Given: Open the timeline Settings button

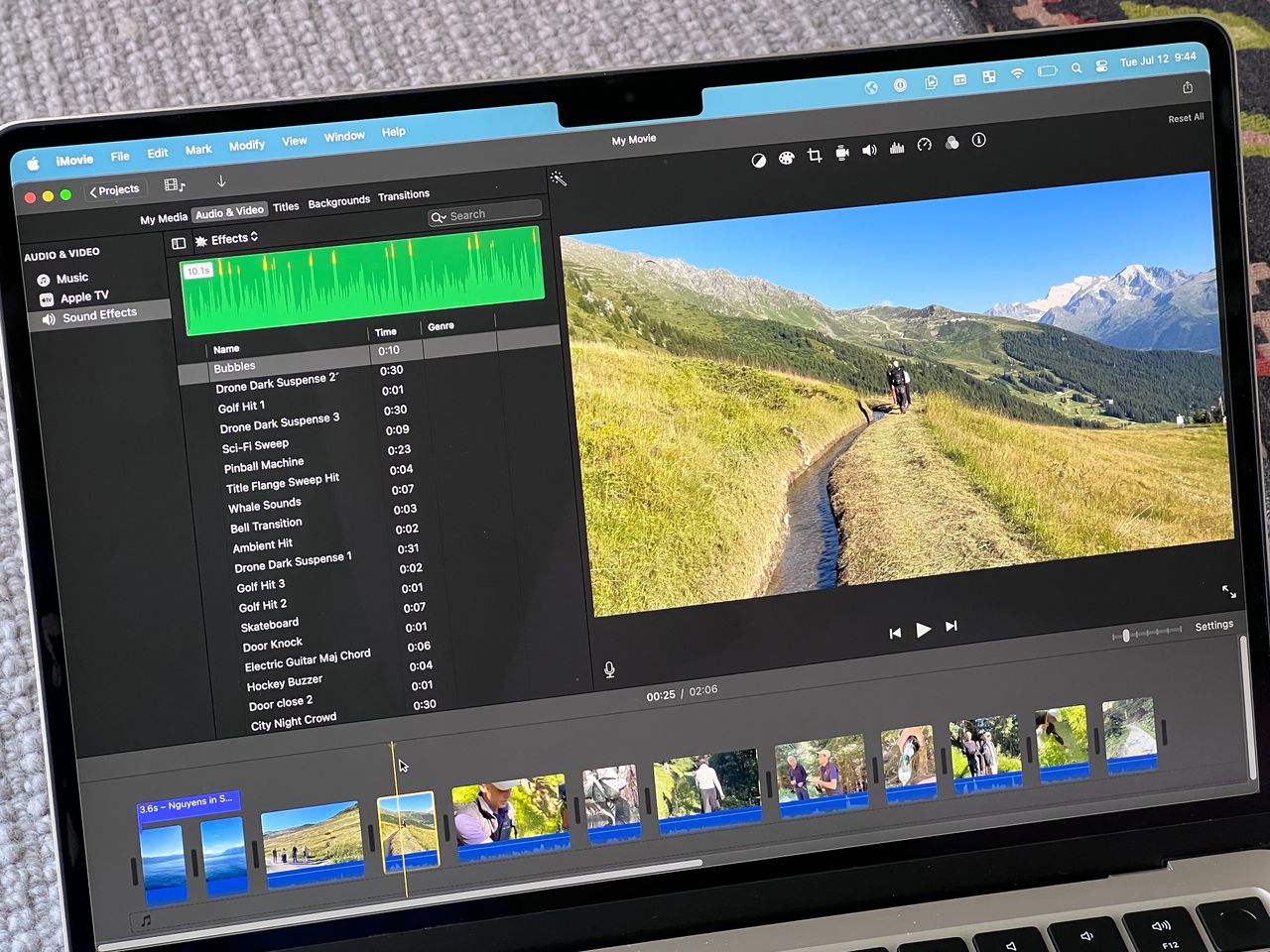Looking at the screenshot, I should tap(1213, 626).
